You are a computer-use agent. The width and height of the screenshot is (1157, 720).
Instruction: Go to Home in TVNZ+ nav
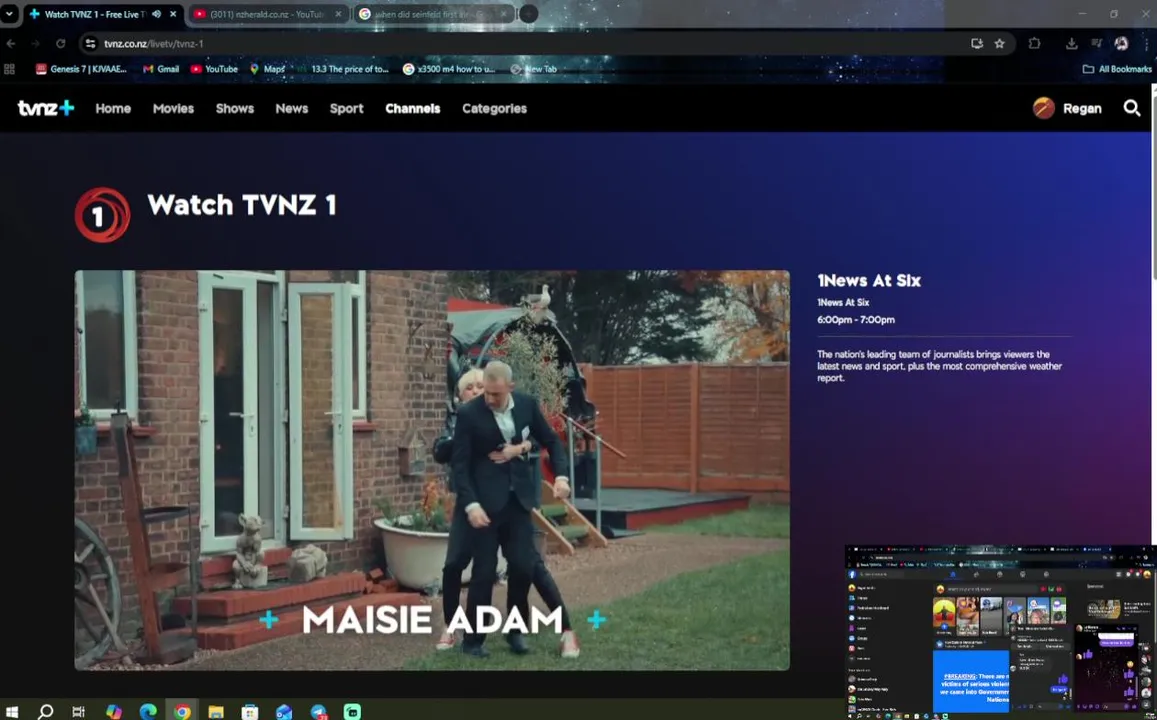[x=113, y=108]
